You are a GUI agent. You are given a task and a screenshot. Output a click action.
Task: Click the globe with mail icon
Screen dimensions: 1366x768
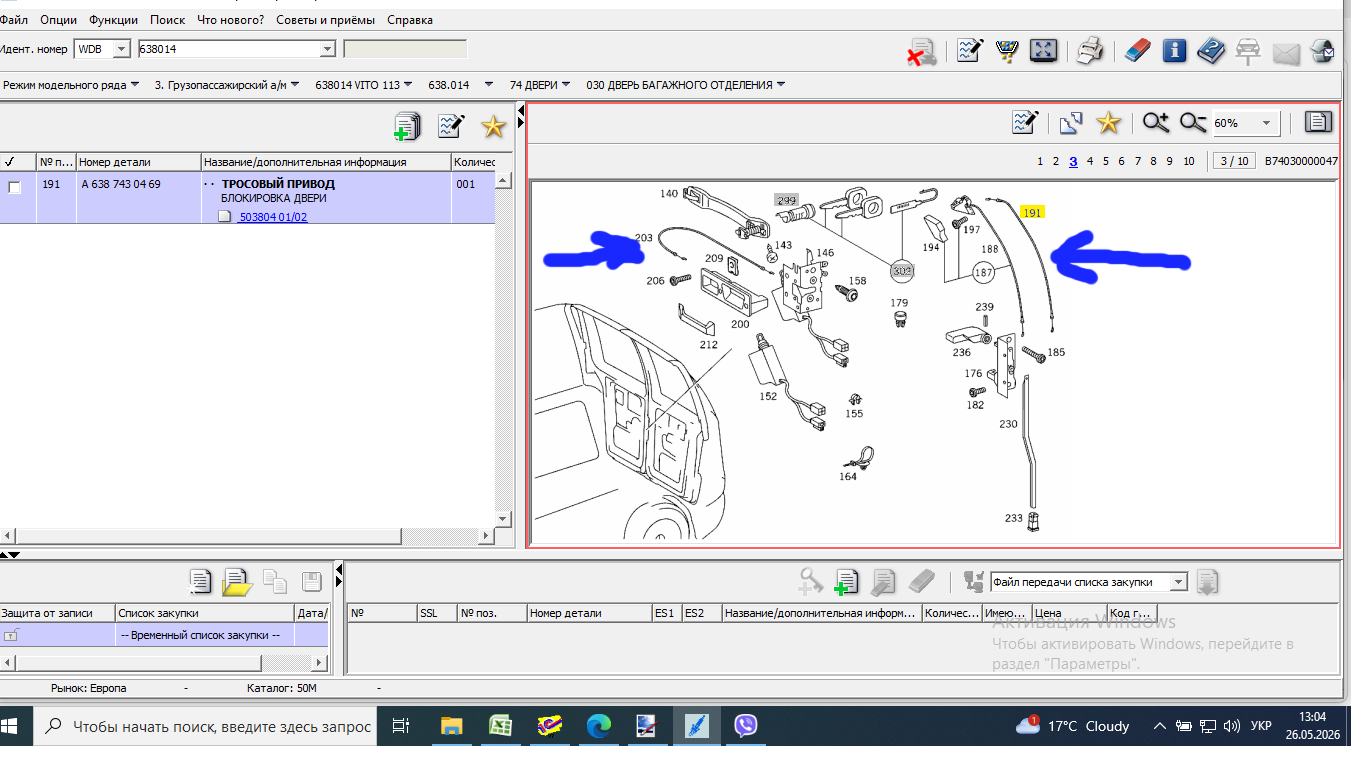1322,50
